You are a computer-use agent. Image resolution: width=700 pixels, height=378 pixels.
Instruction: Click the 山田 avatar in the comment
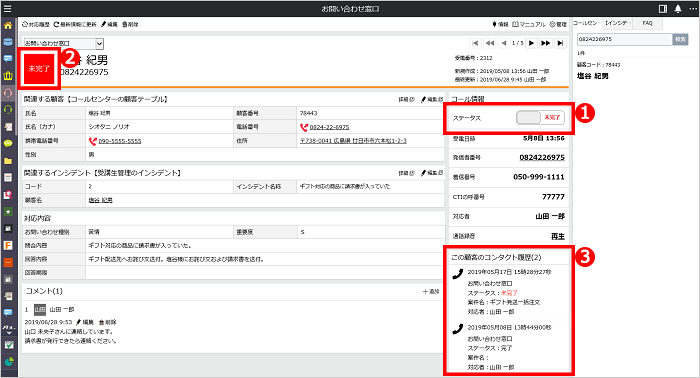[40, 309]
